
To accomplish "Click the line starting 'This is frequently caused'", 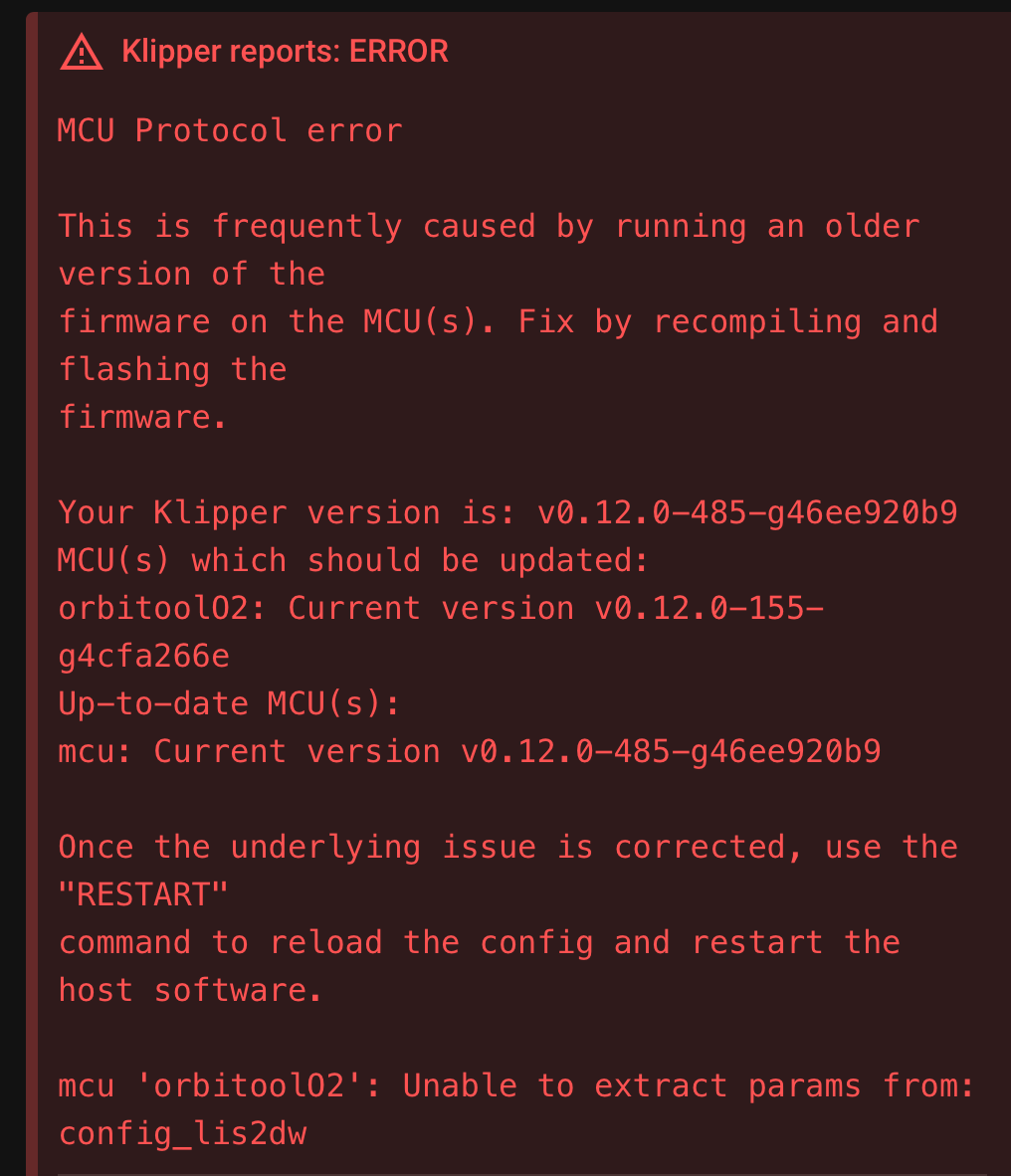I will [489, 227].
